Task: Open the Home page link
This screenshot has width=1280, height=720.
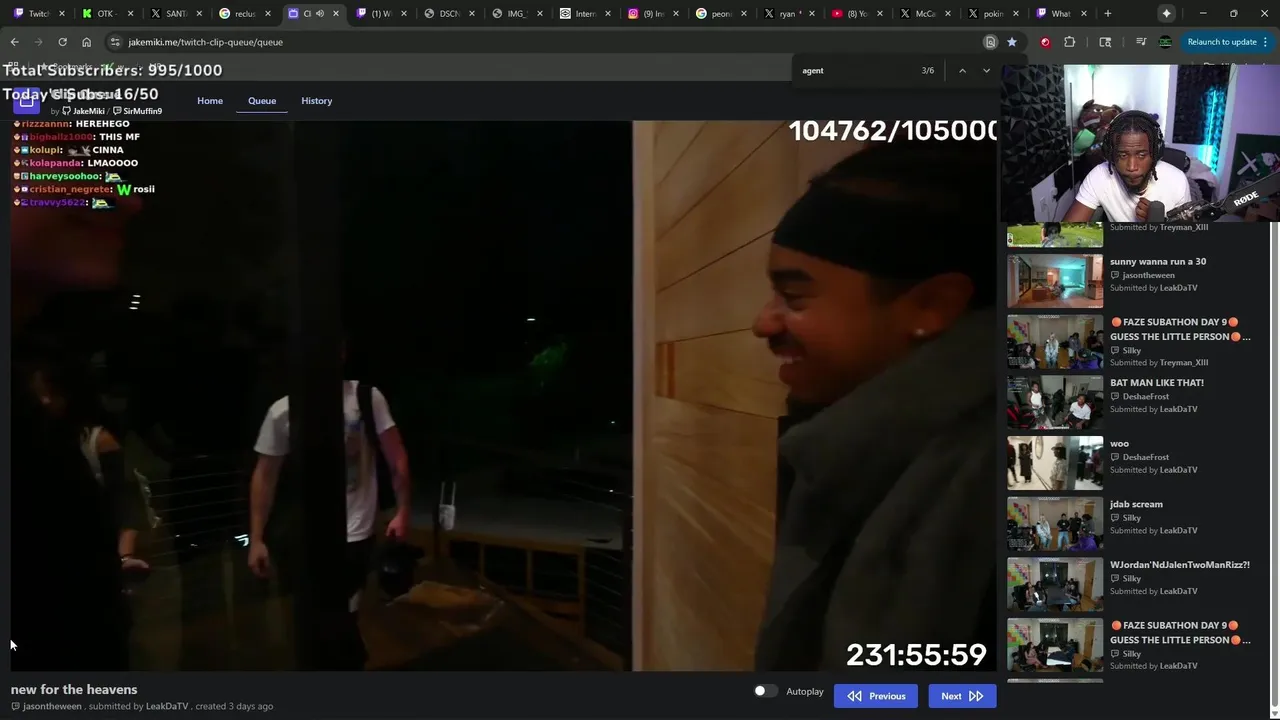Action: coord(210,101)
